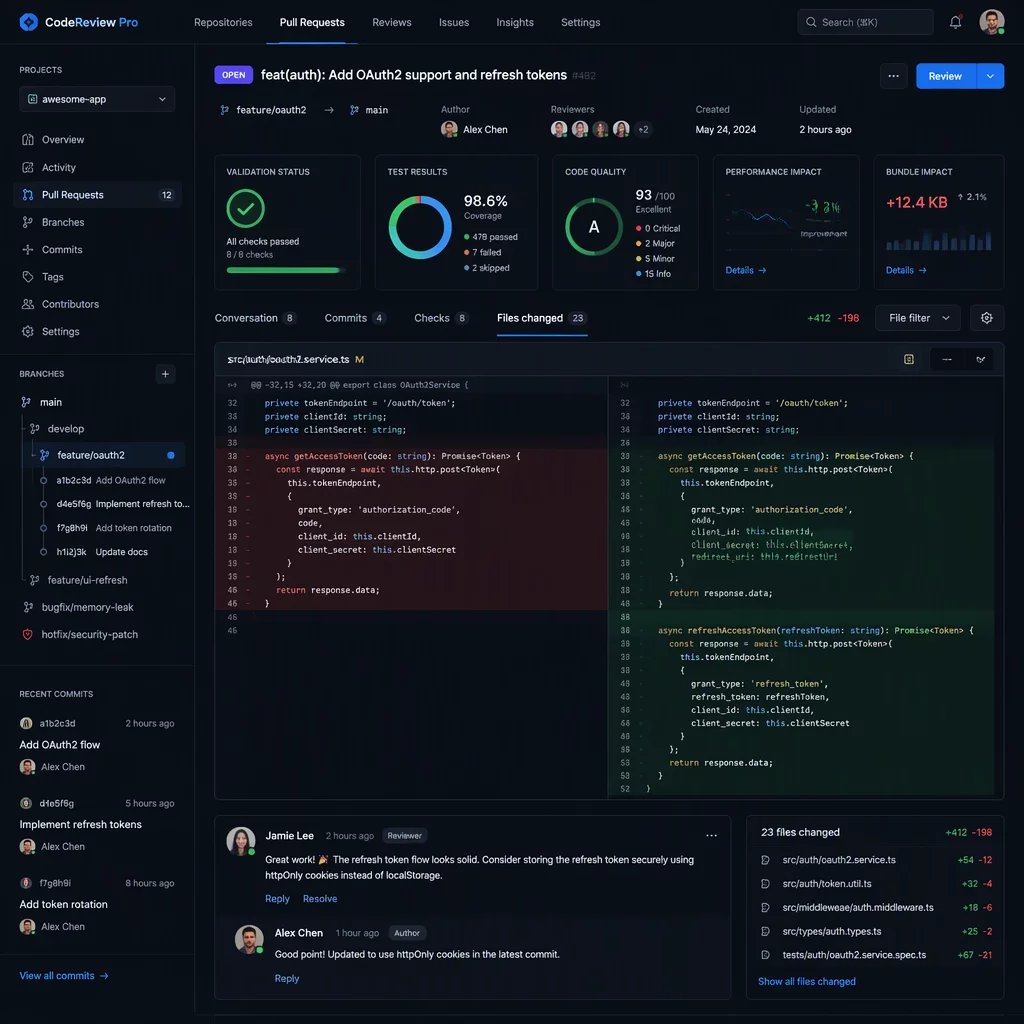Open the Activity sidebar item

click(x=97, y=167)
